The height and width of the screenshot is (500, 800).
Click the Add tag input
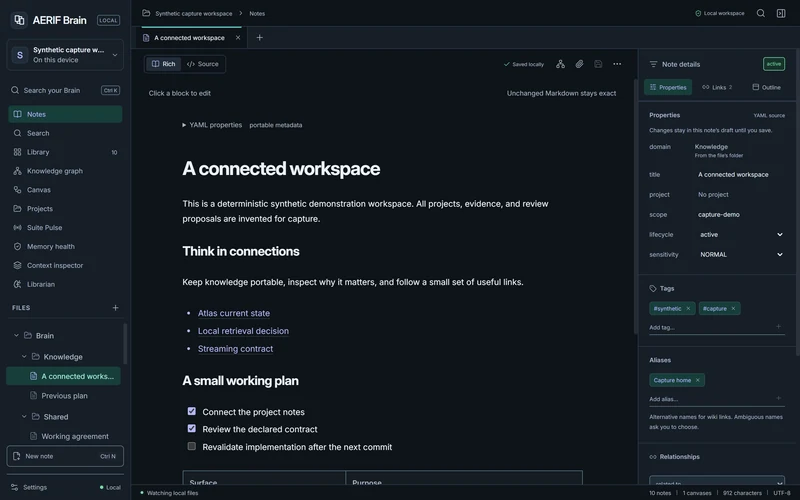(712, 328)
